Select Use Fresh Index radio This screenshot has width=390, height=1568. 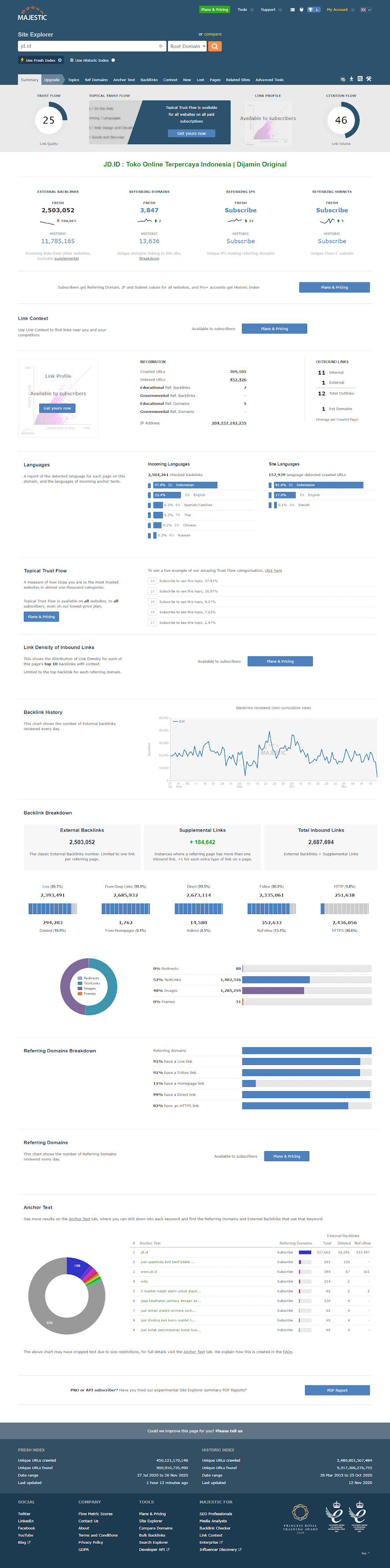(x=59, y=60)
